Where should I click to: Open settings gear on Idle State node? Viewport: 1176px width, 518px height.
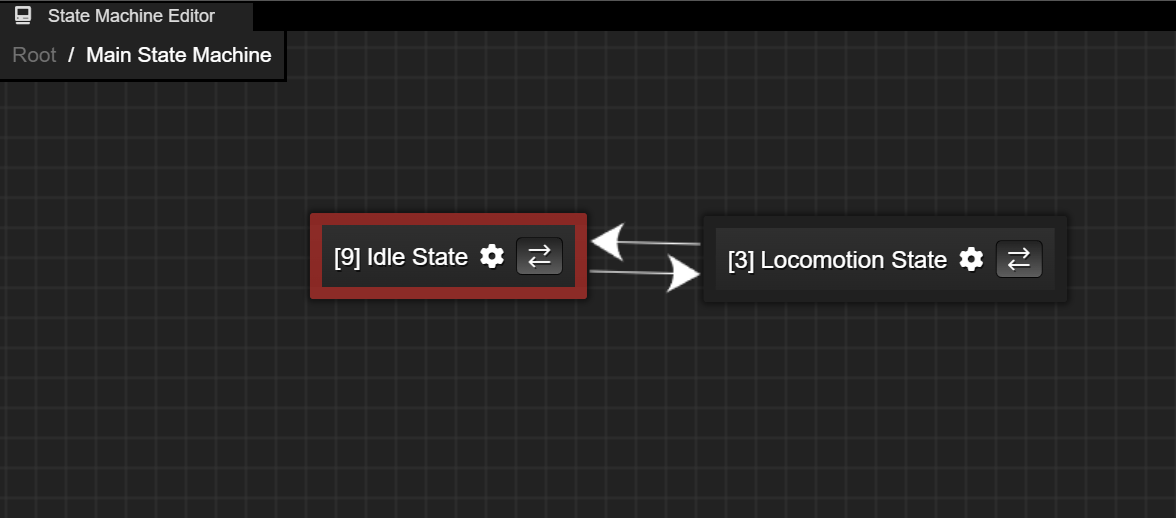point(492,257)
